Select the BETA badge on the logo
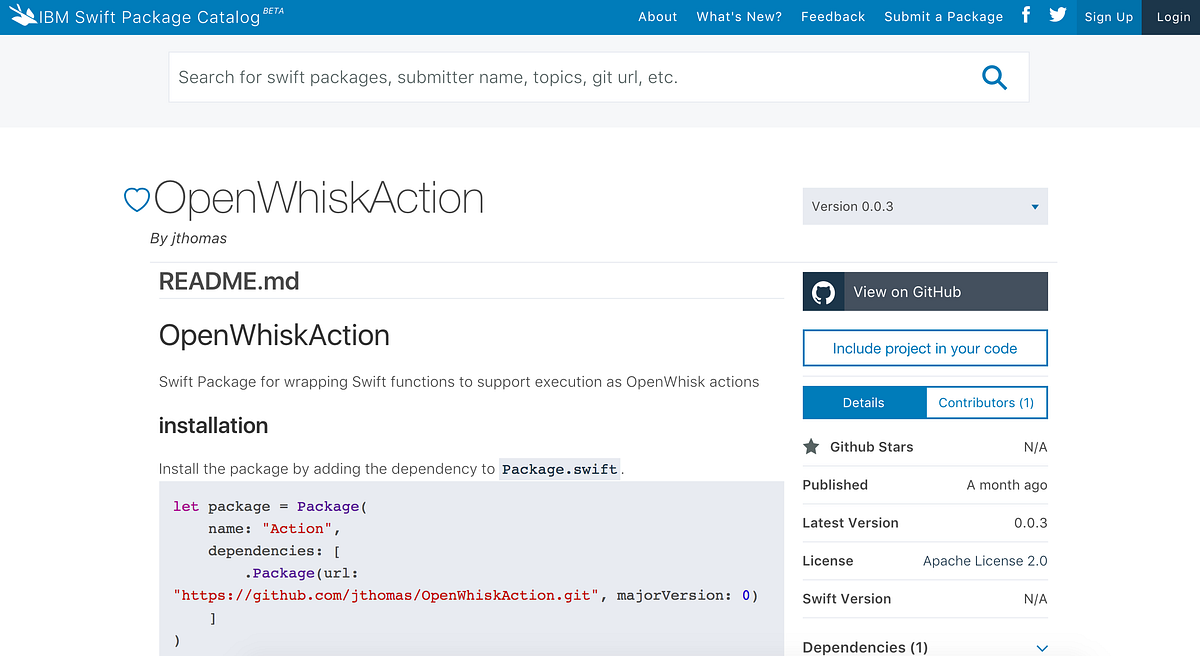This screenshot has height=656, width=1200. [x=272, y=9]
